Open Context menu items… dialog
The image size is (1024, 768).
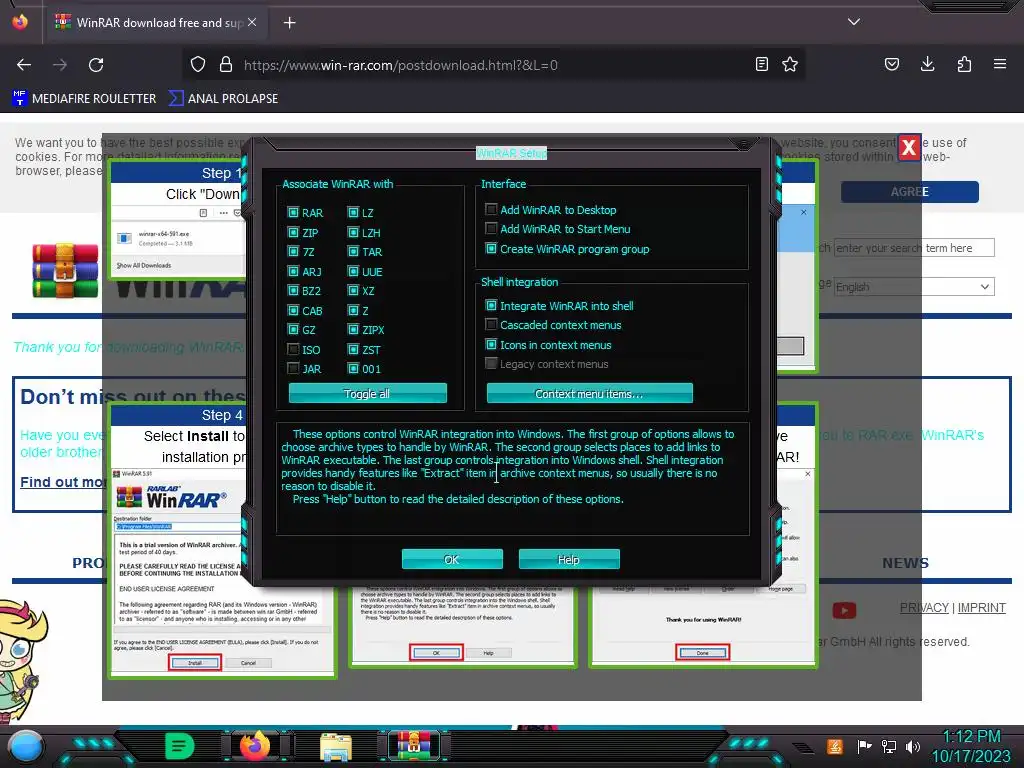point(590,393)
